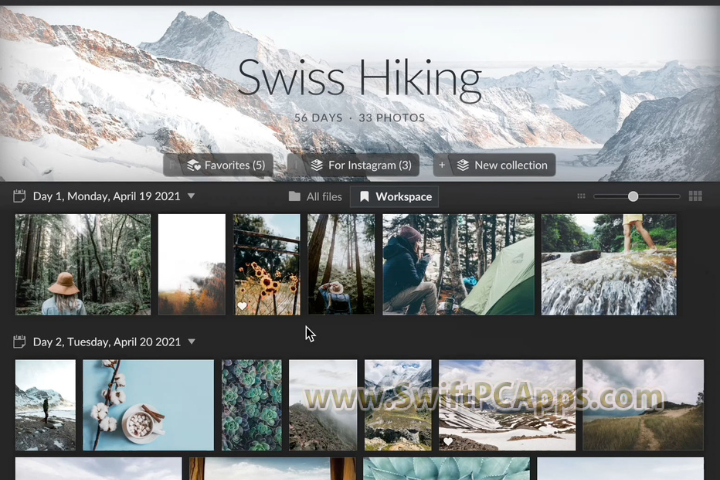
Task: Select the woman in hat forest photo
Action: [83, 264]
